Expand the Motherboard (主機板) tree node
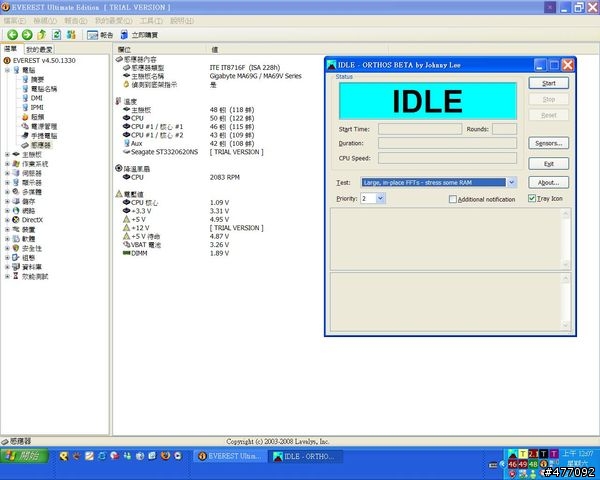The image size is (600, 480). [7, 154]
